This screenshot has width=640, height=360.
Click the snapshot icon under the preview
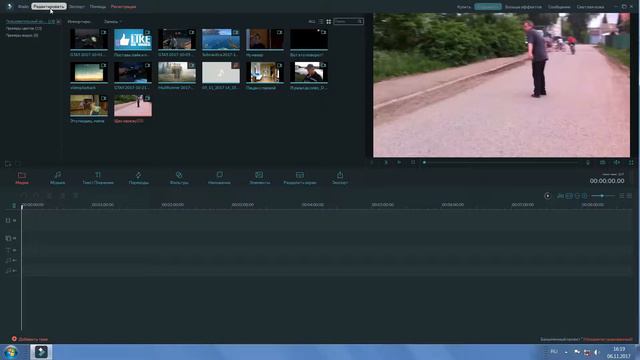point(602,162)
